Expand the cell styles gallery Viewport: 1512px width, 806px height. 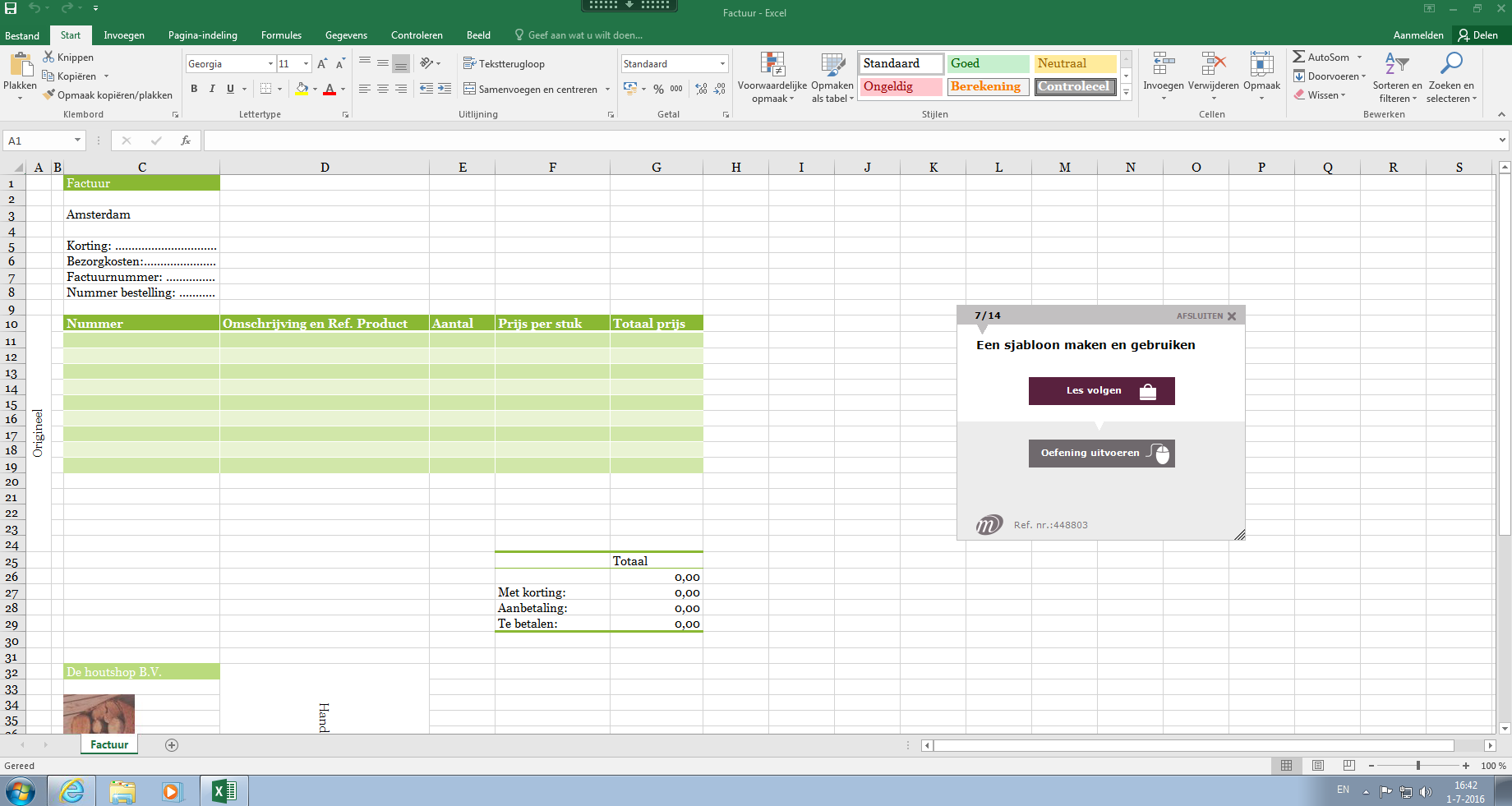coord(1127,93)
